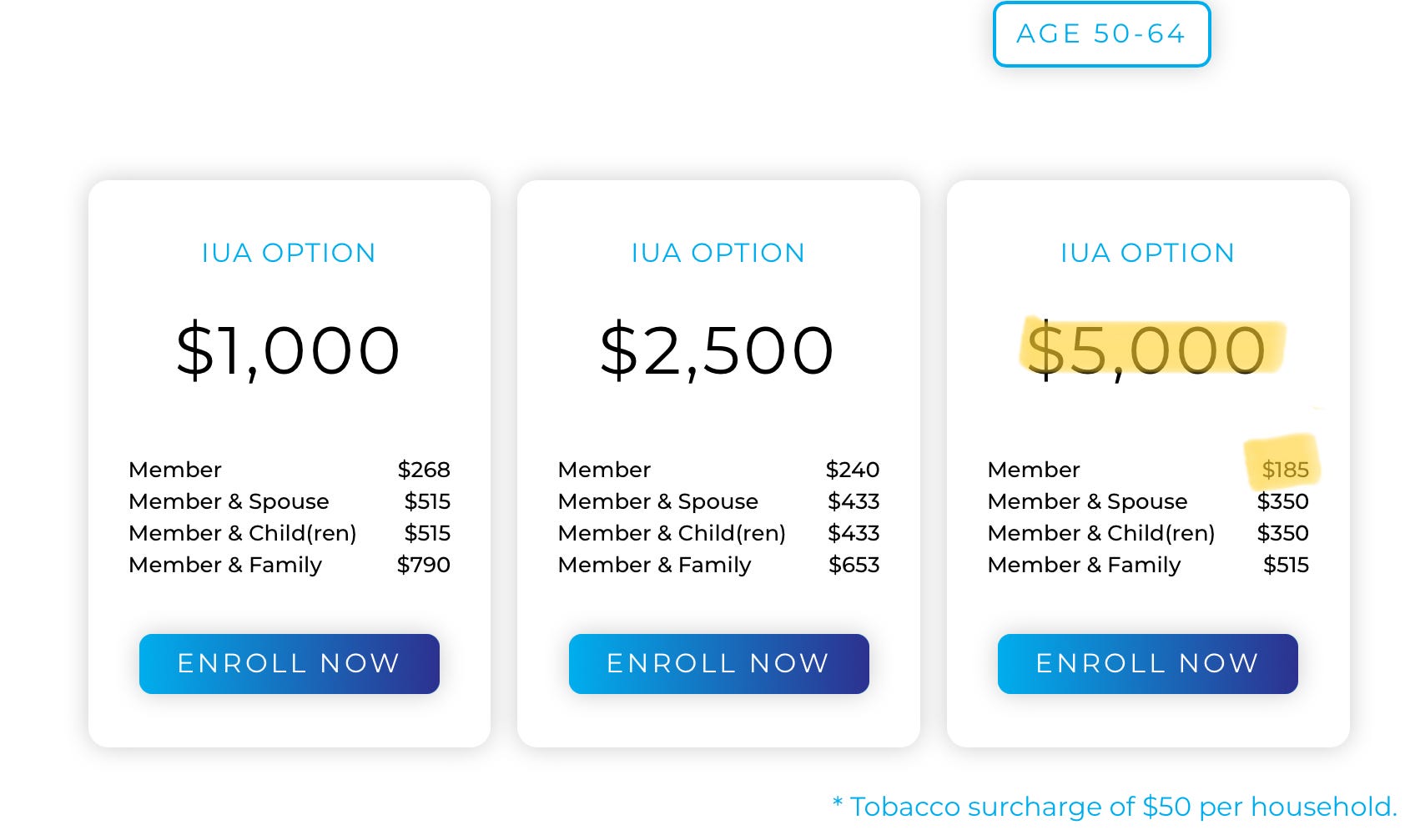The width and height of the screenshot is (1405, 840).
Task: Click the $240 Member price
Action: pyautogui.click(x=853, y=470)
